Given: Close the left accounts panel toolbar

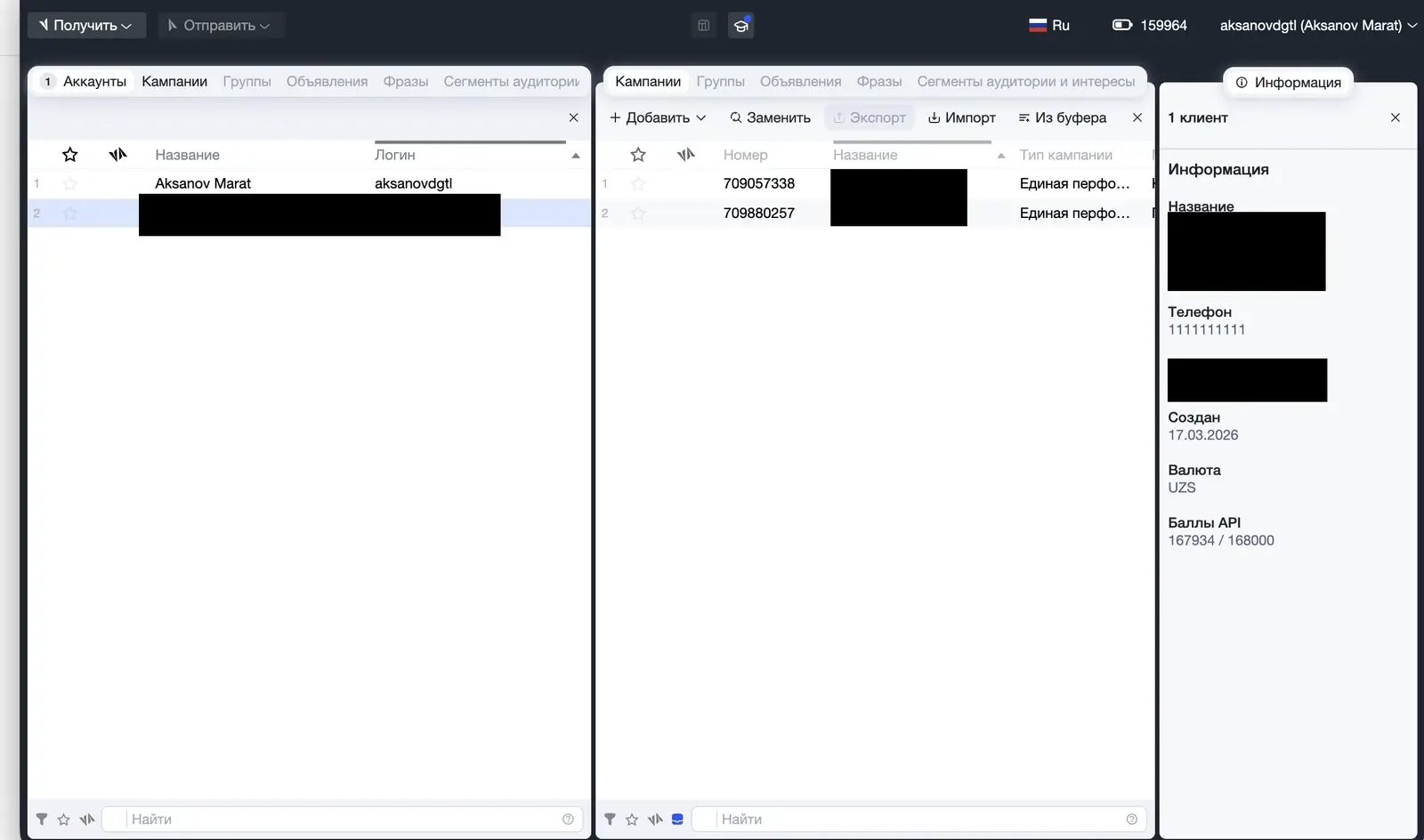Looking at the screenshot, I should [573, 117].
